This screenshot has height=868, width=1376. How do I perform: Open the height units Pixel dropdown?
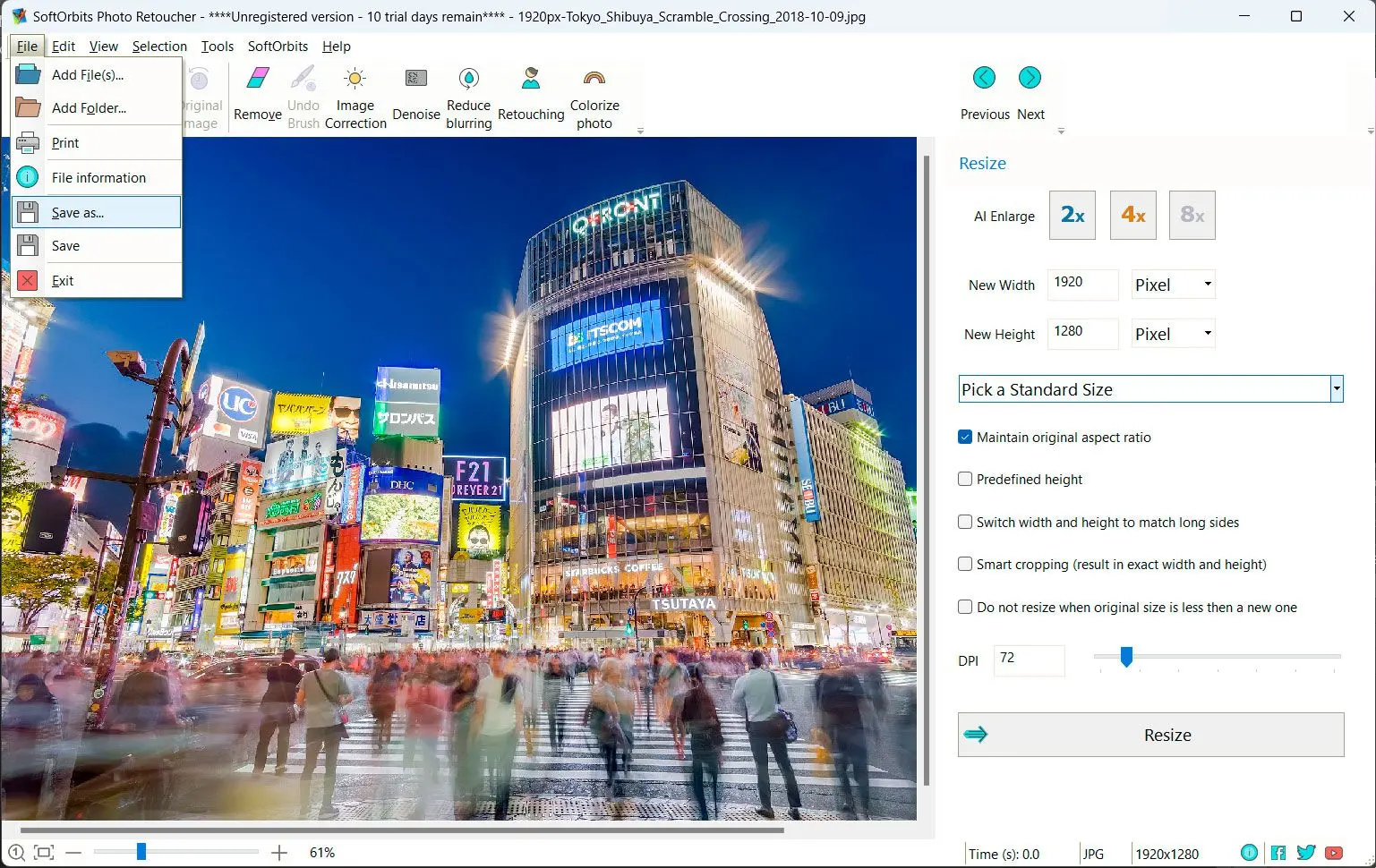[1204, 333]
